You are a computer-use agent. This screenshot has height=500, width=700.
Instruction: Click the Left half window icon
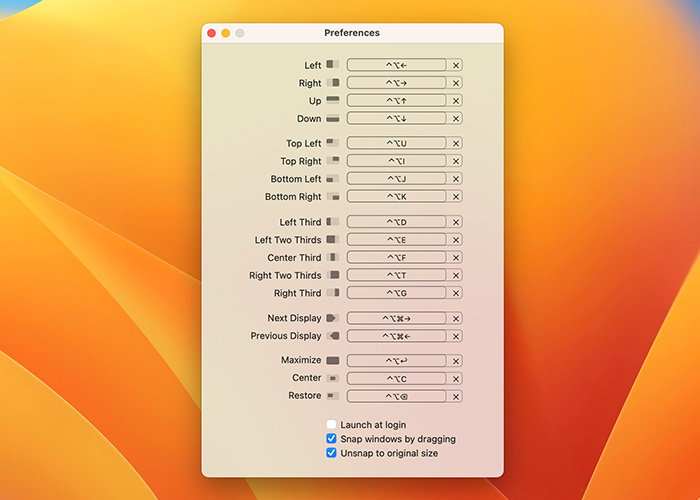(333, 64)
